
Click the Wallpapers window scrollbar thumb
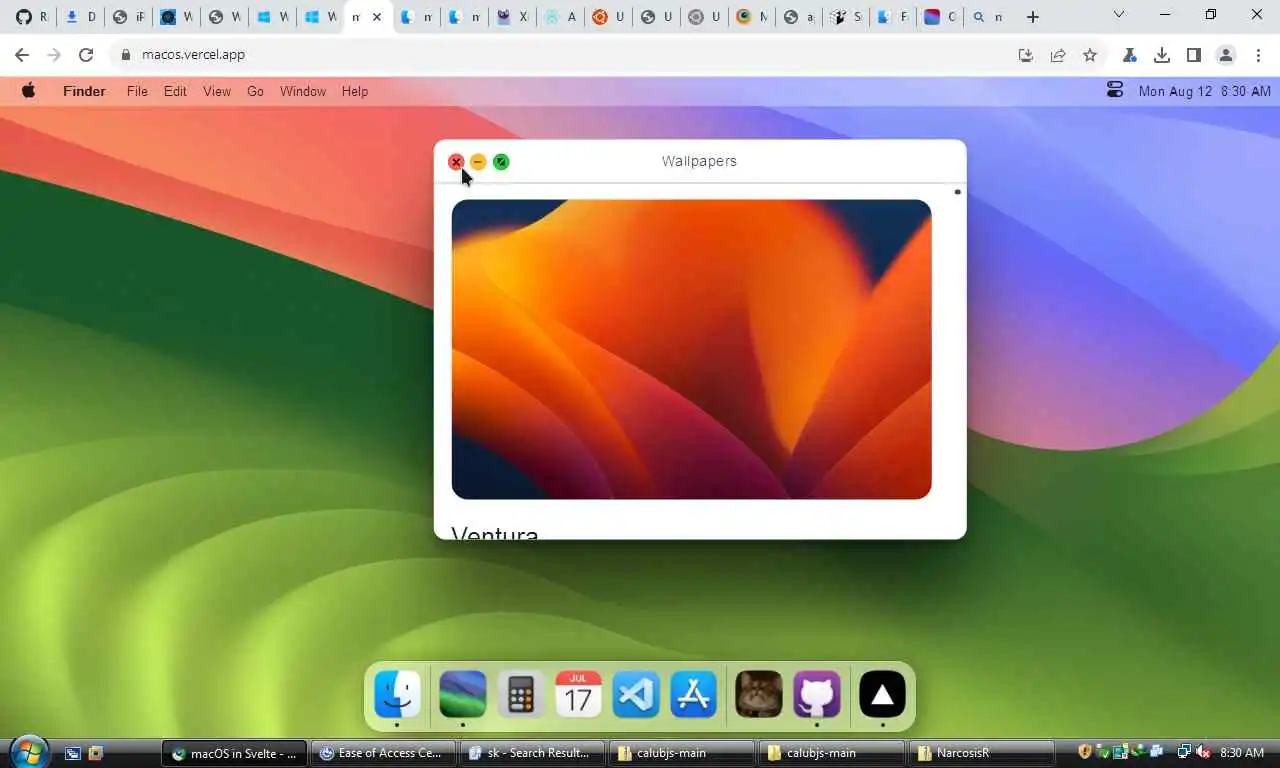pyautogui.click(x=957, y=191)
